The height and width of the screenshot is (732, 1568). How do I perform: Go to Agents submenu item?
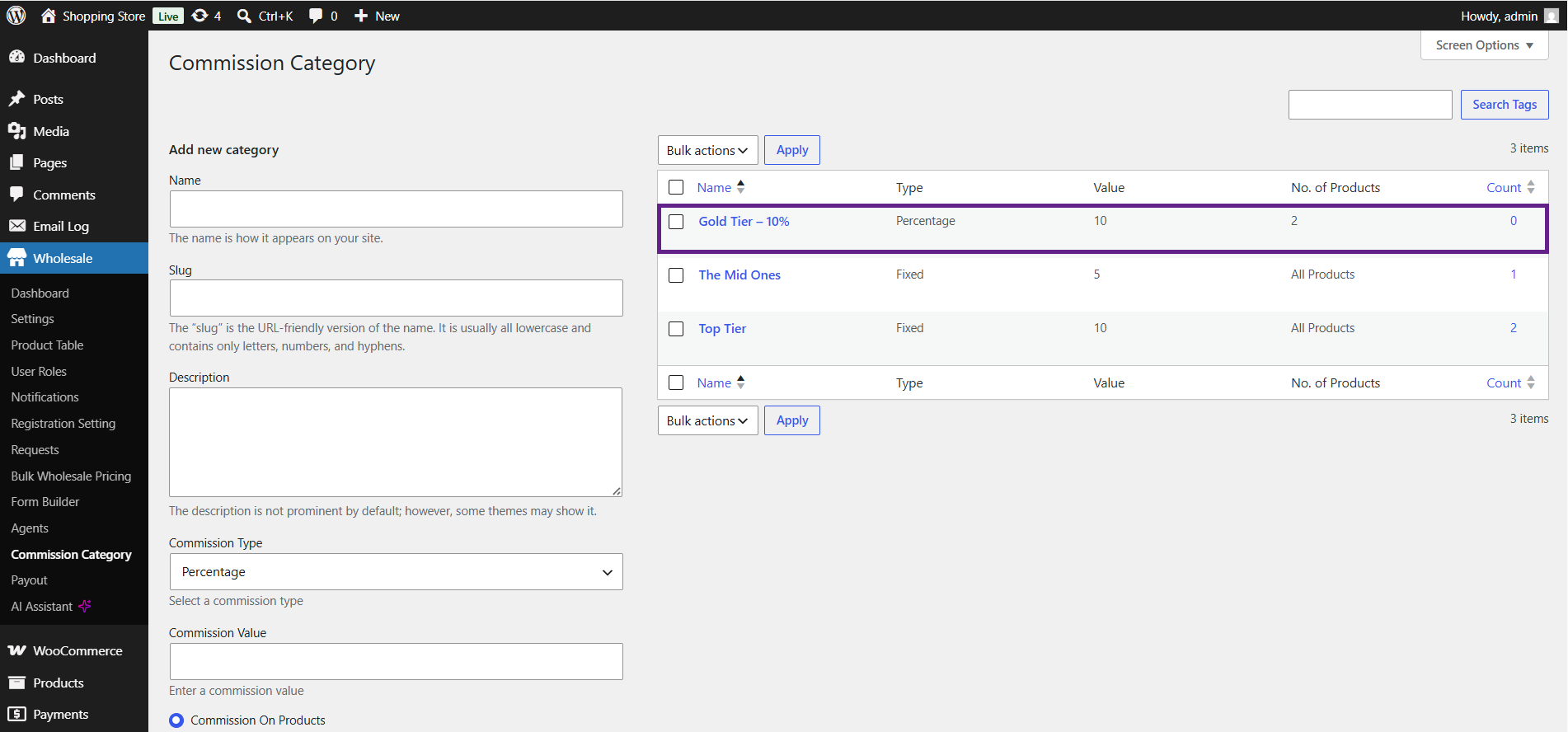click(x=30, y=528)
